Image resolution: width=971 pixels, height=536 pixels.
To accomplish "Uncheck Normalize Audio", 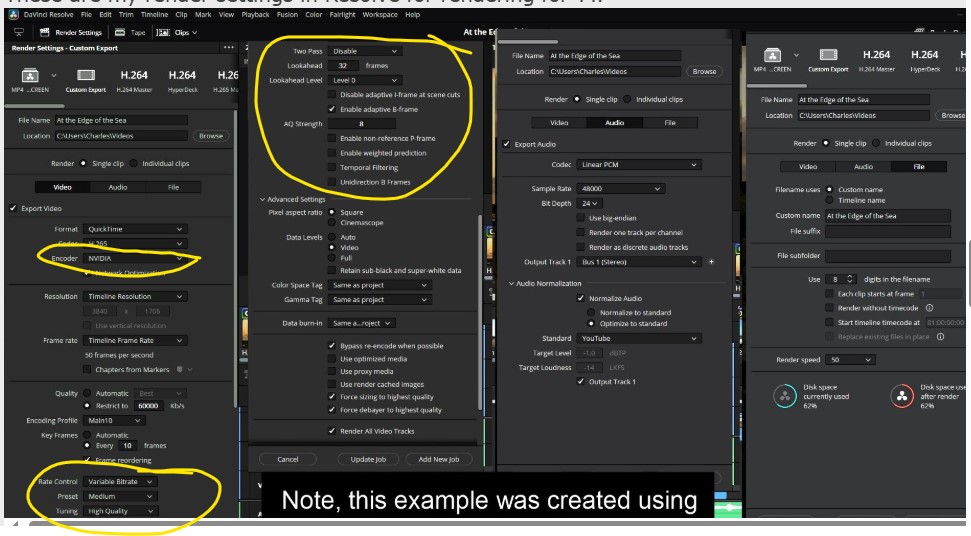I will [x=581, y=298].
